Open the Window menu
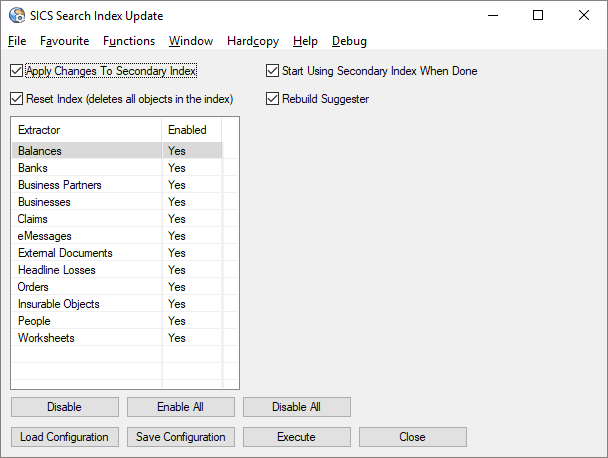Screen dimensions: 608x458 click(191, 41)
